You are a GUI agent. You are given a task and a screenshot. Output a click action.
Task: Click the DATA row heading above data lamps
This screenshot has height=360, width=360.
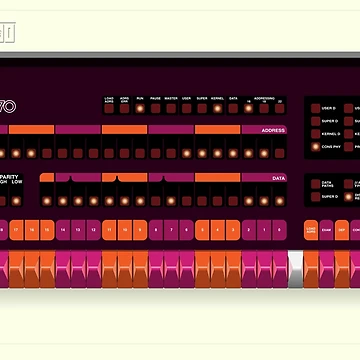click(x=279, y=179)
